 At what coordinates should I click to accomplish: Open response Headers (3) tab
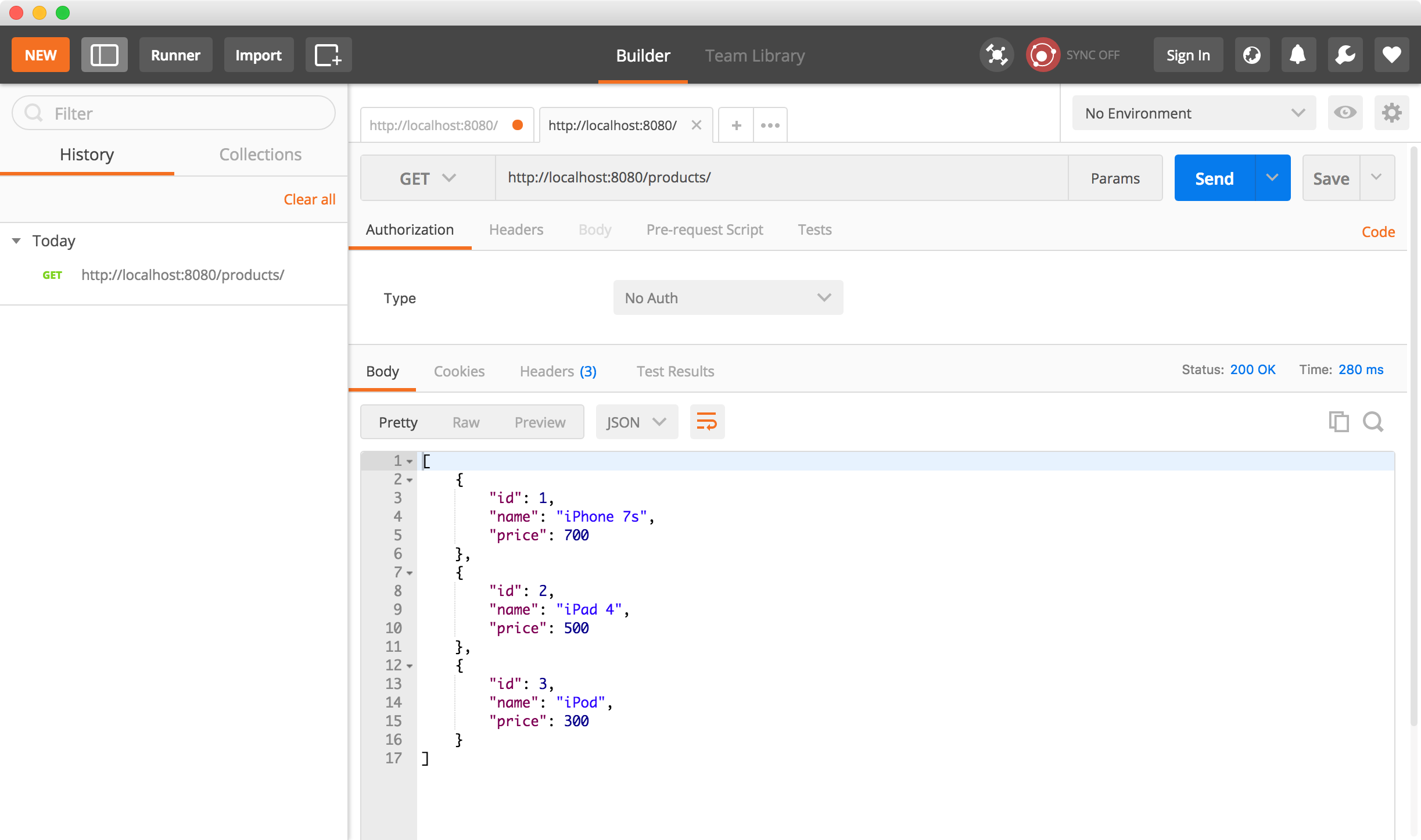point(558,371)
